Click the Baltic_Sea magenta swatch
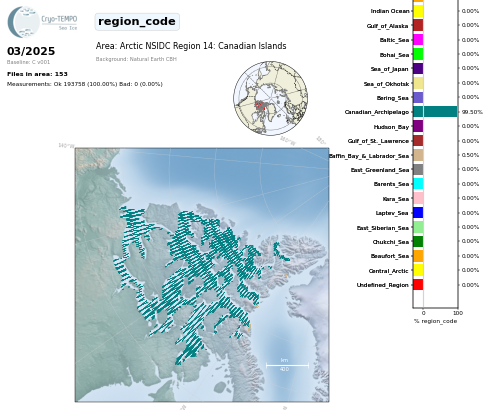This screenshot has height=410, width=492. (418, 40)
